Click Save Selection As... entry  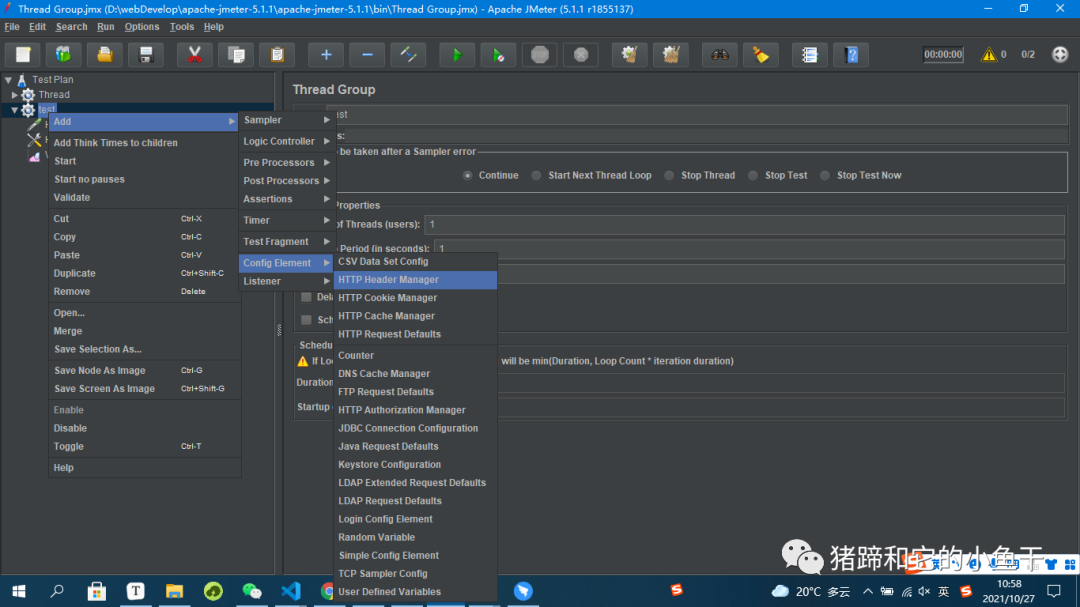coord(145,349)
